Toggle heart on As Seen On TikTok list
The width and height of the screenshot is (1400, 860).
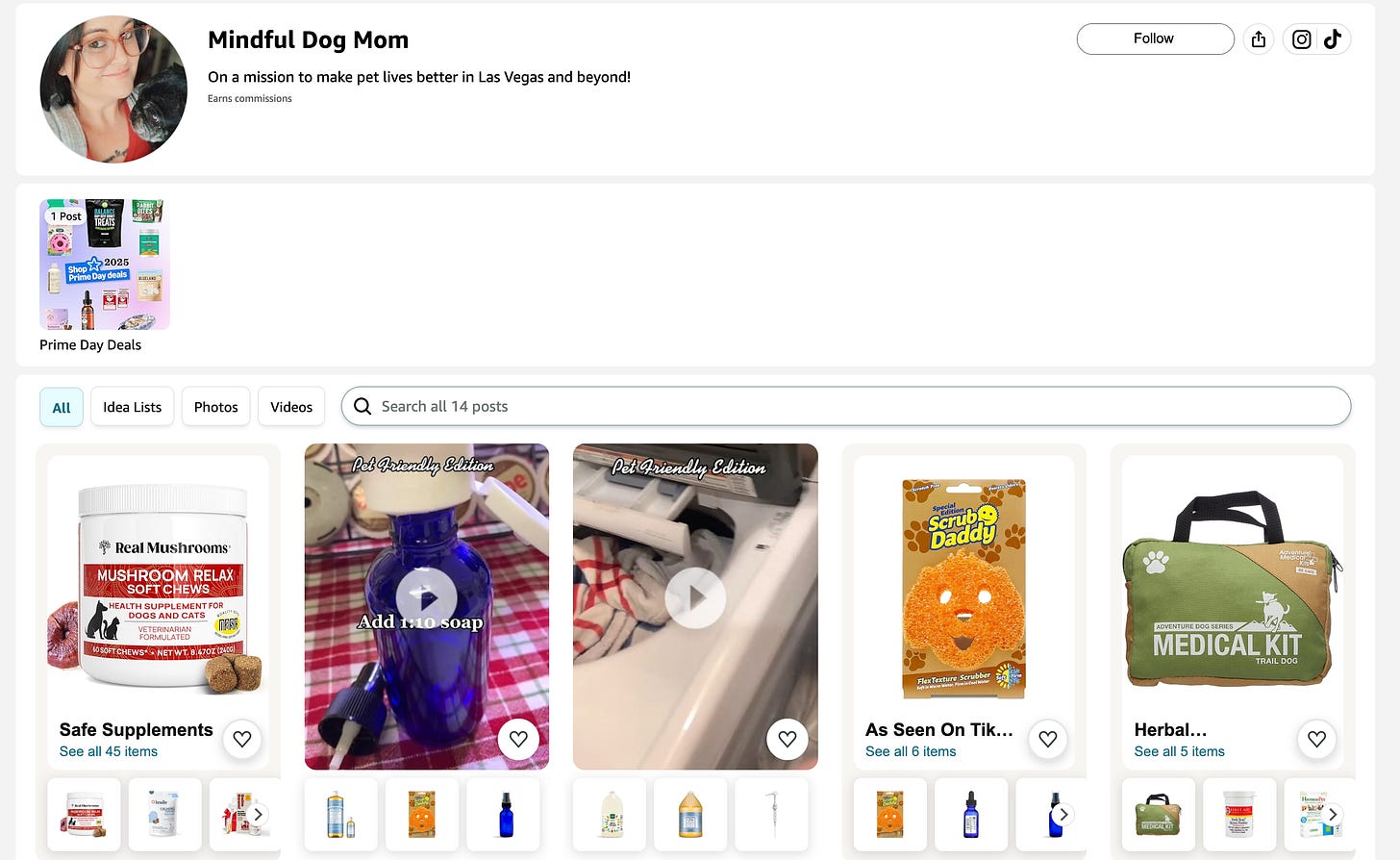(x=1048, y=739)
